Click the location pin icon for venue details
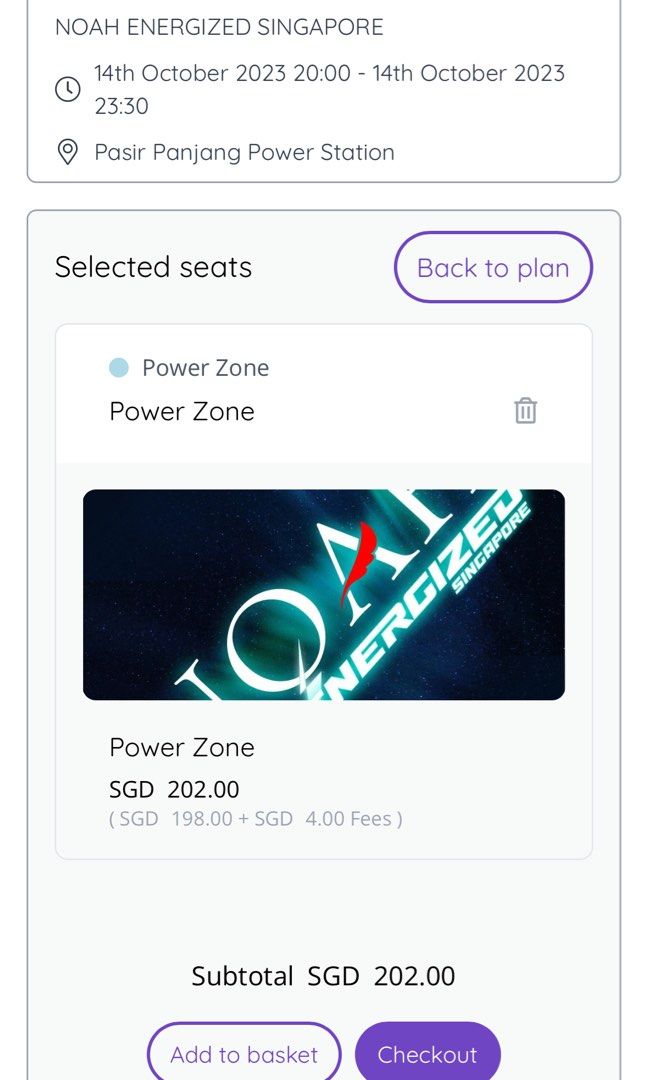The image size is (648, 1080). [x=67, y=153]
